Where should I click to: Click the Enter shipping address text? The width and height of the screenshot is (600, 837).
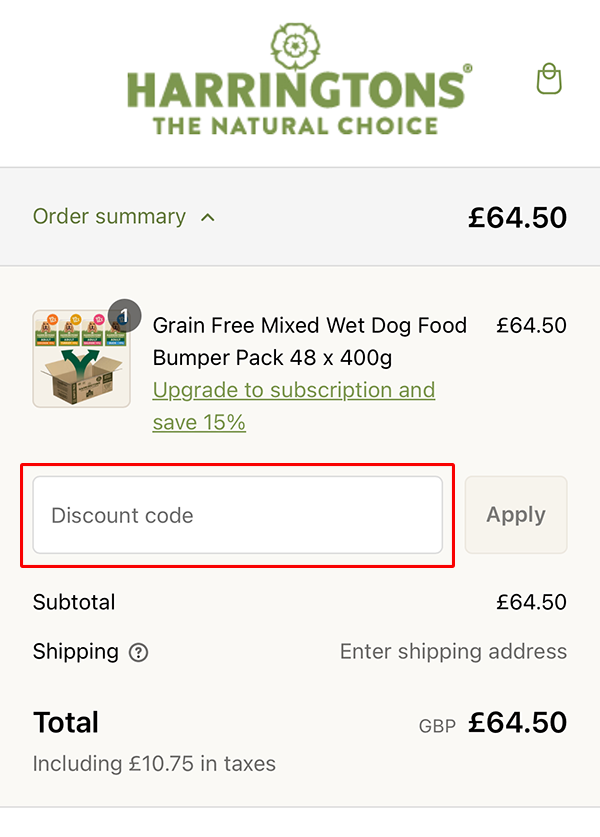453,652
